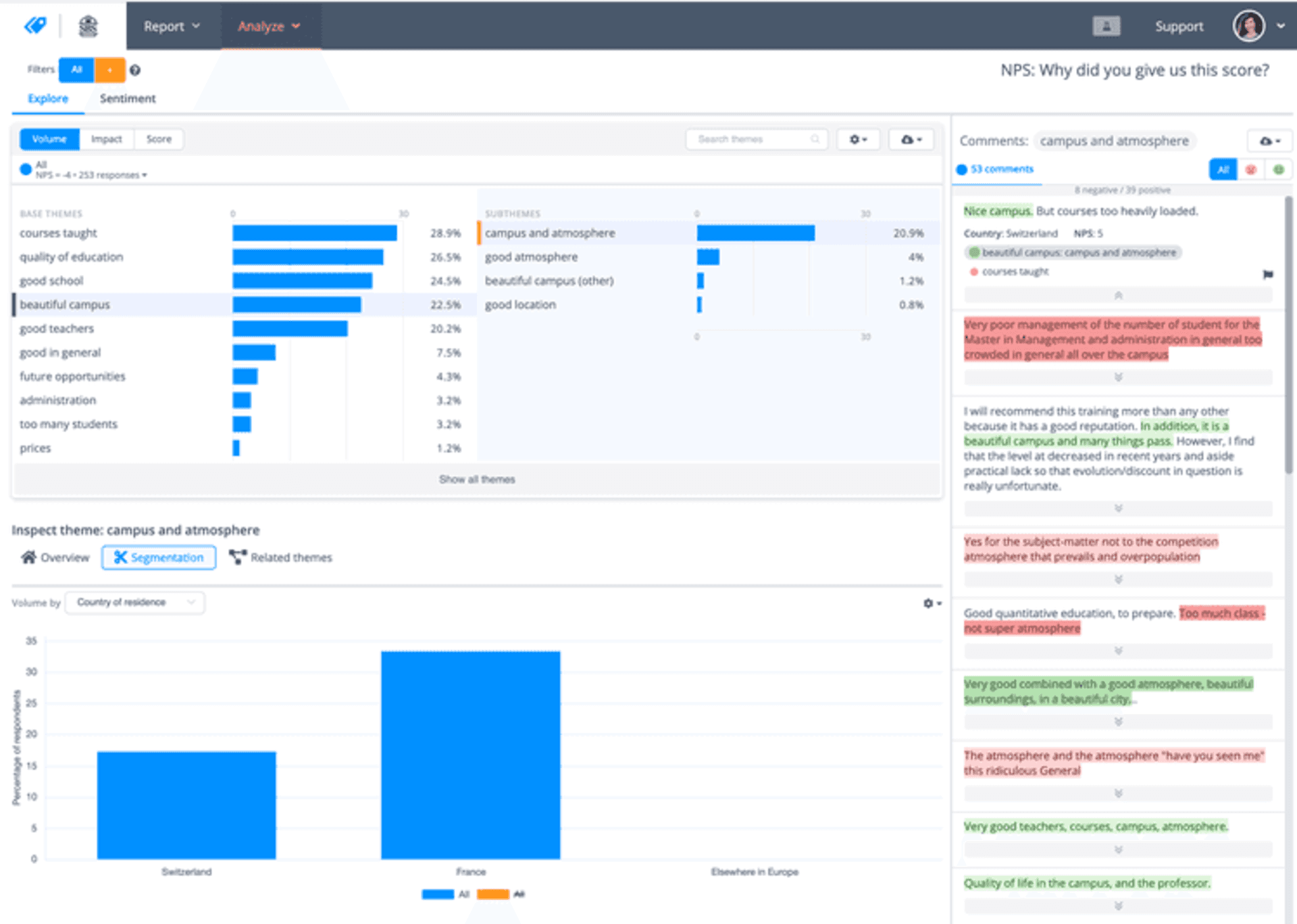Filter comments to positive only
The height and width of the screenshot is (924, 1297).
tap(1277, 169)
